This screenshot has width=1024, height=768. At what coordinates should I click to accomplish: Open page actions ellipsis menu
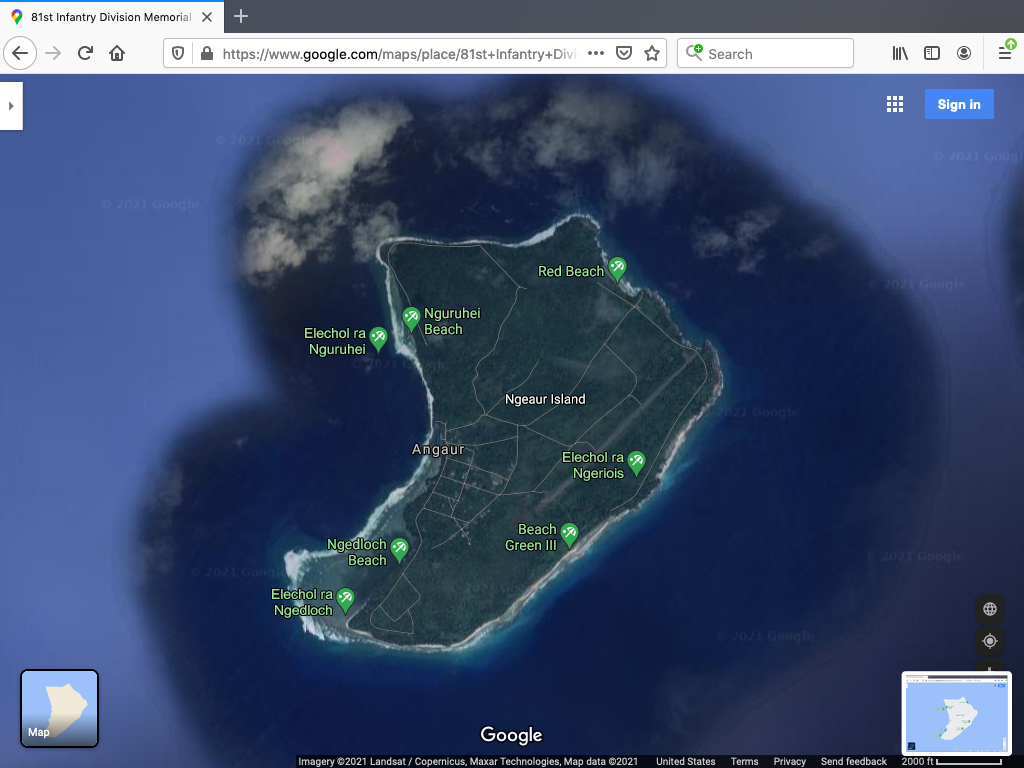pos(596,54)
